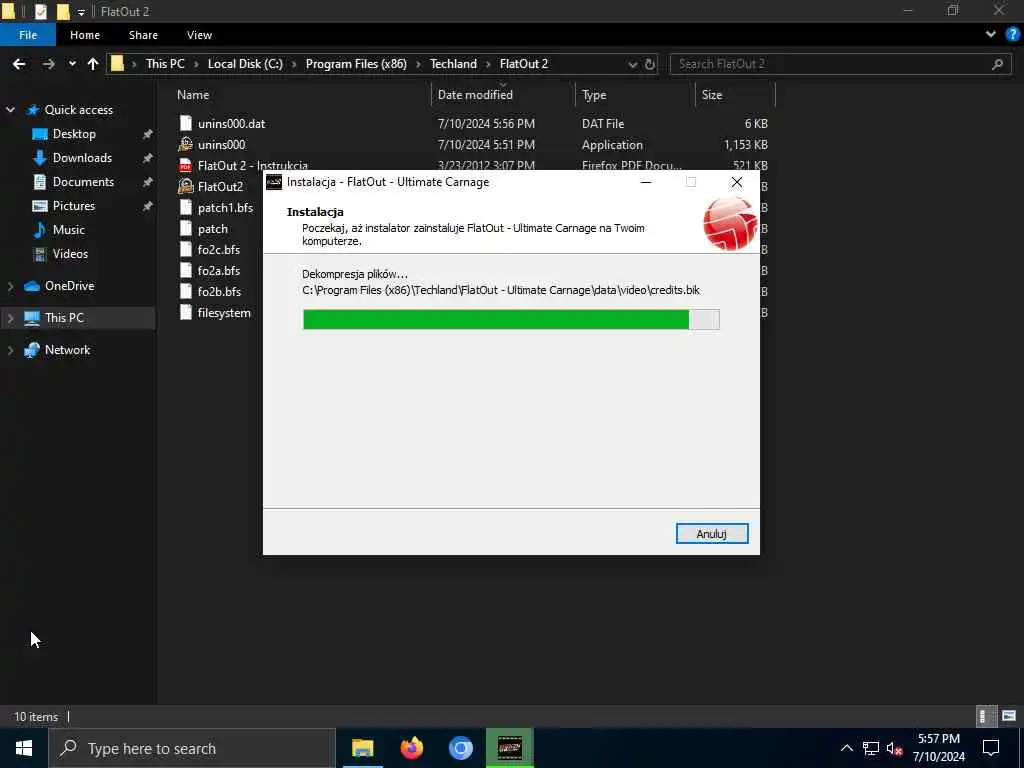
Task: Click the installer progress bar
Action: click(x=511, y=319)
